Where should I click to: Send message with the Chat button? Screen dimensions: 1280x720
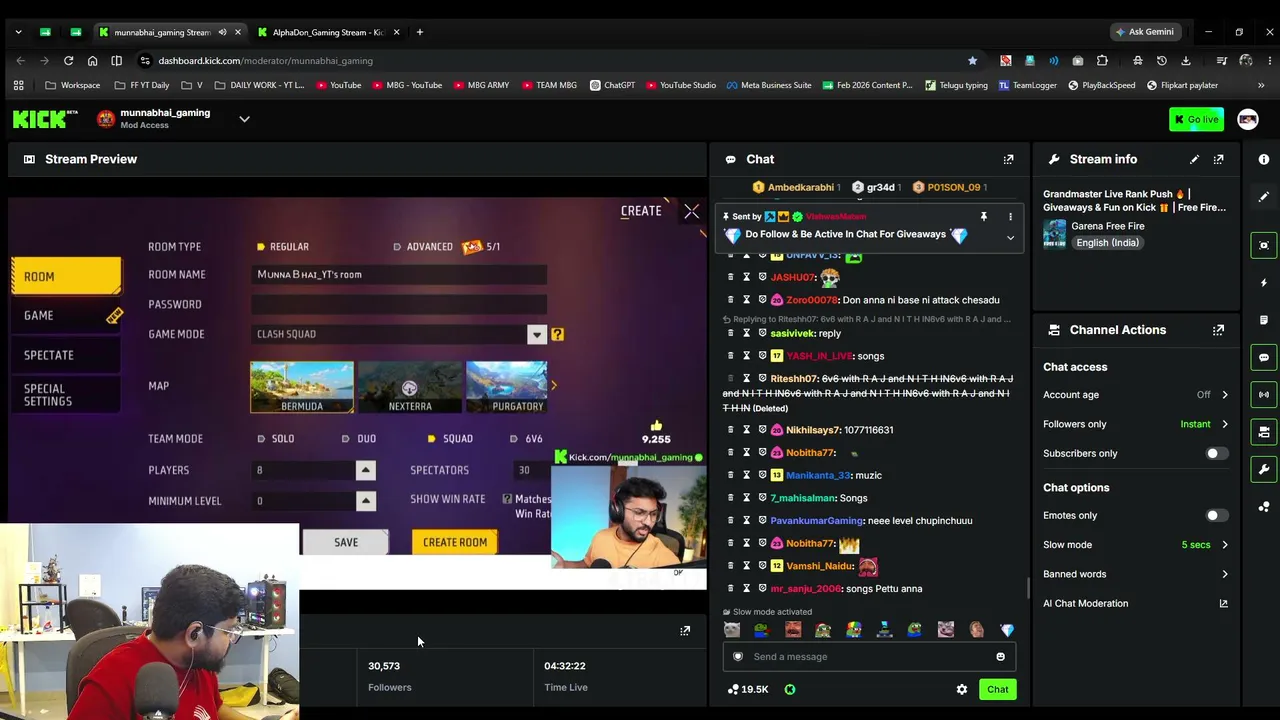(998, 689)
